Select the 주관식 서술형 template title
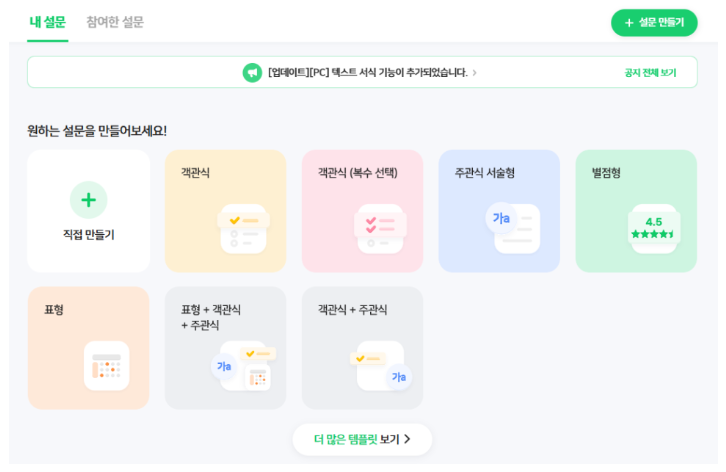726x472 pixels. point(485,173)
